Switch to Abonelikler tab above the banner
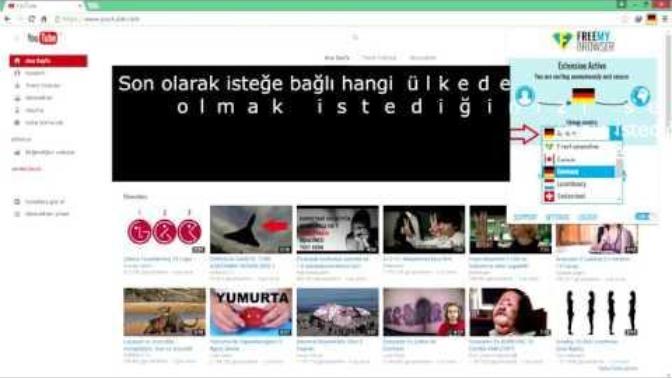Image resolution: width=672 pixels, height=378 pixels. (423, 58)
